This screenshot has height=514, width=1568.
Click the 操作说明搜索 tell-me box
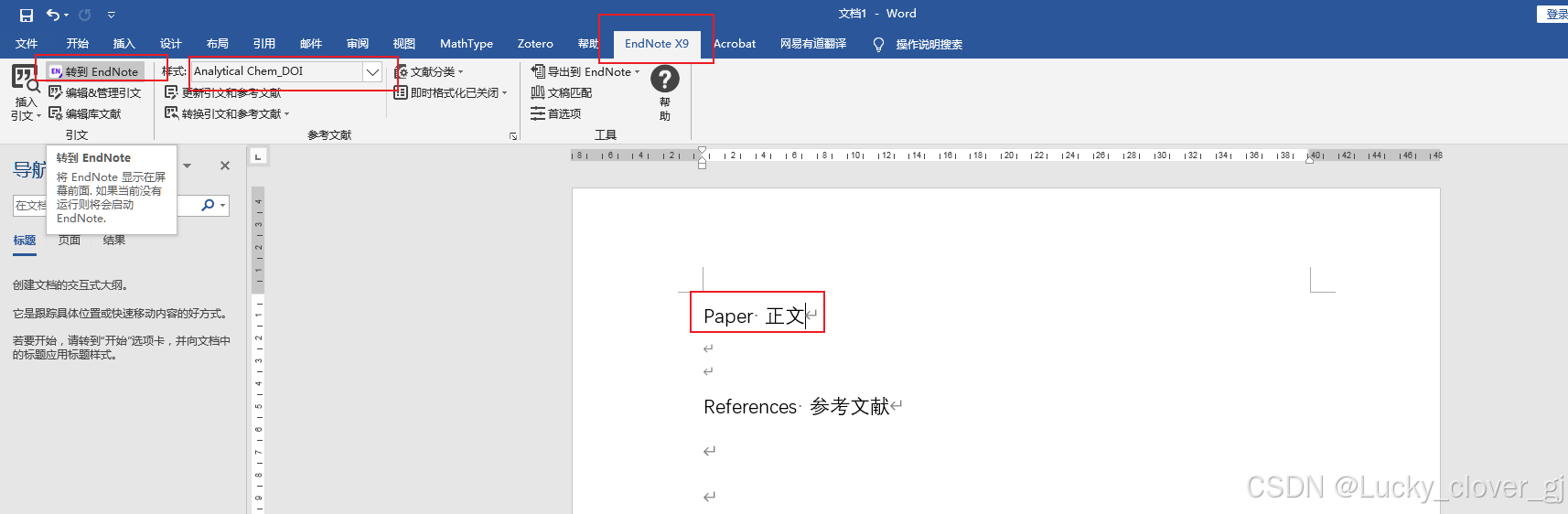tap(918, 44)
